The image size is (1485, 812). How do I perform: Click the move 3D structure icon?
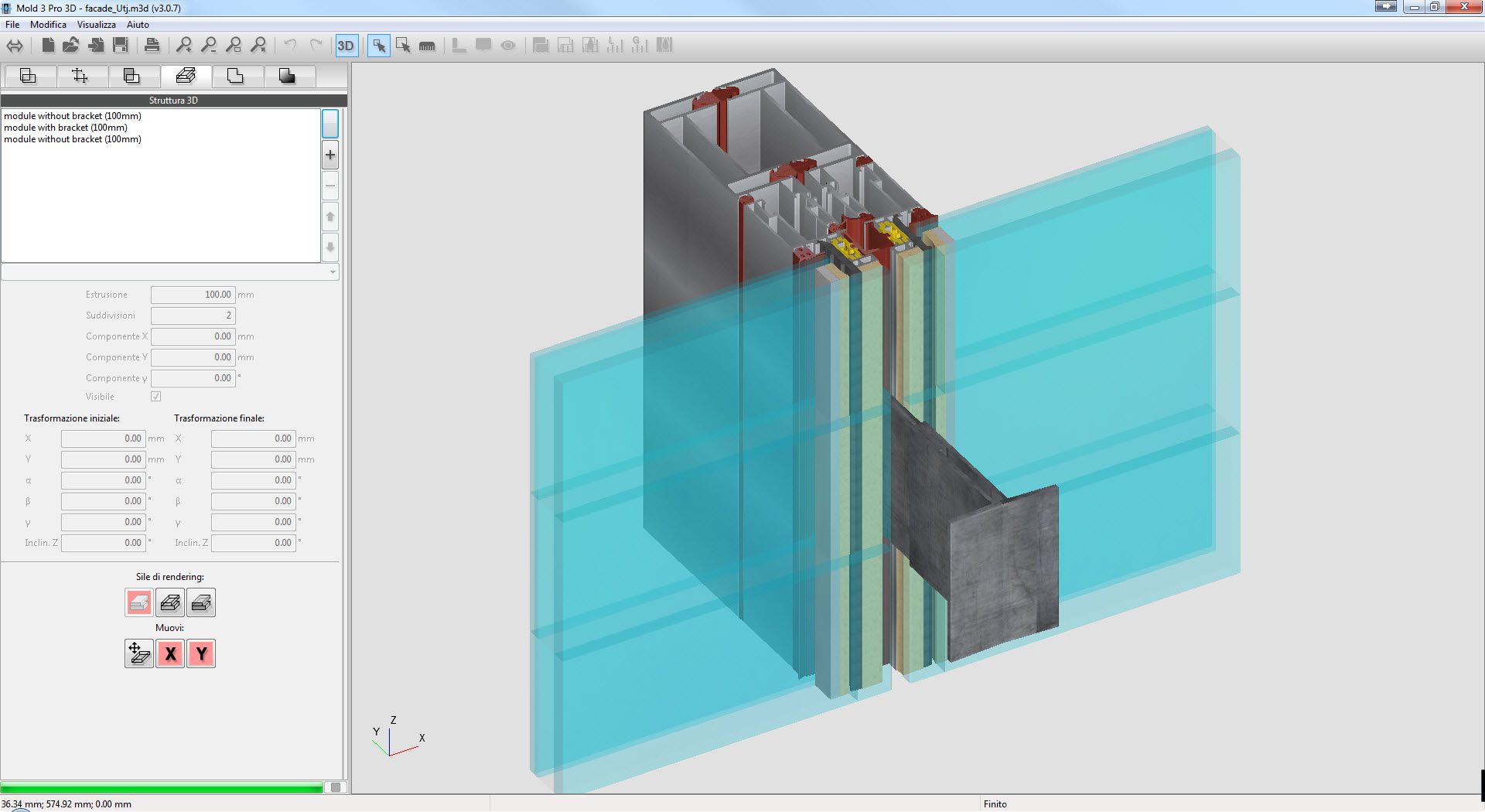tap(139, 654)
